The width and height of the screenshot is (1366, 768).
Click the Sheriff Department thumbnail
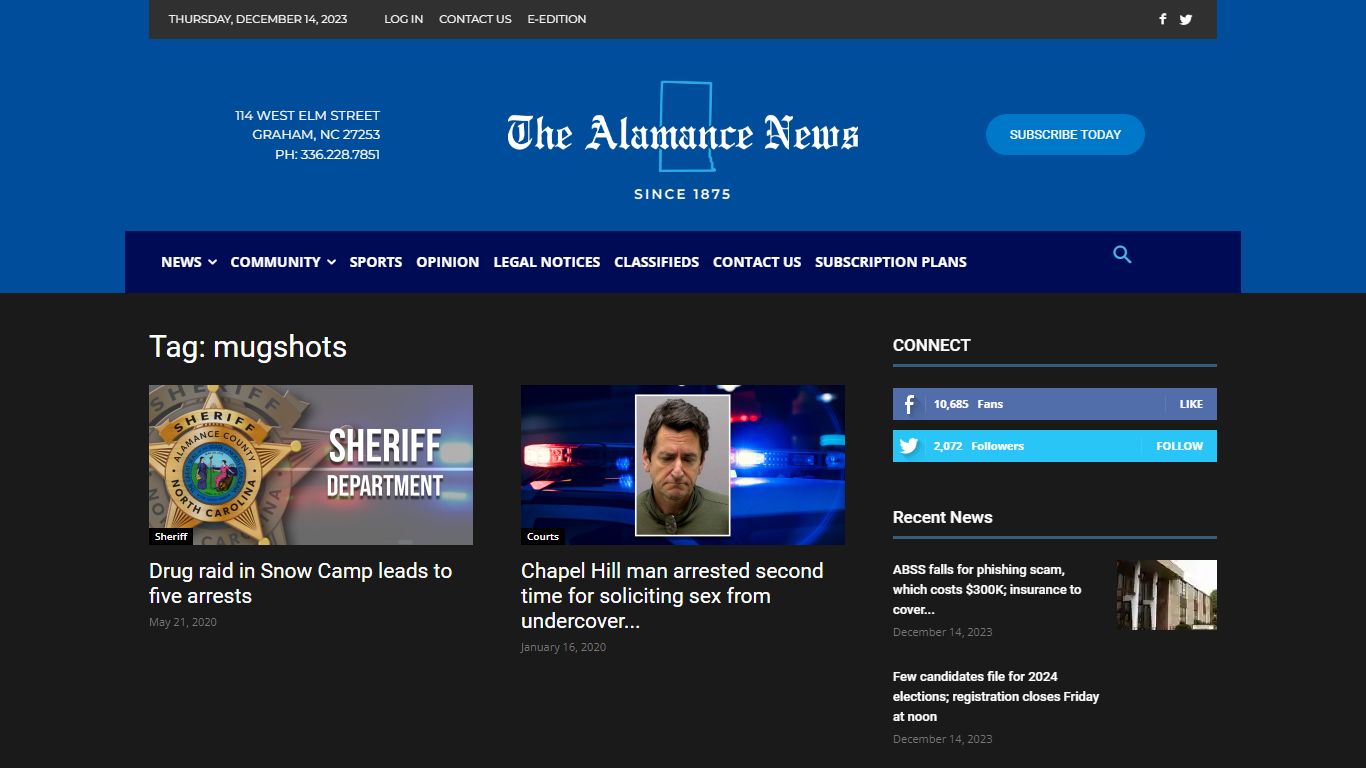(311, 465)
